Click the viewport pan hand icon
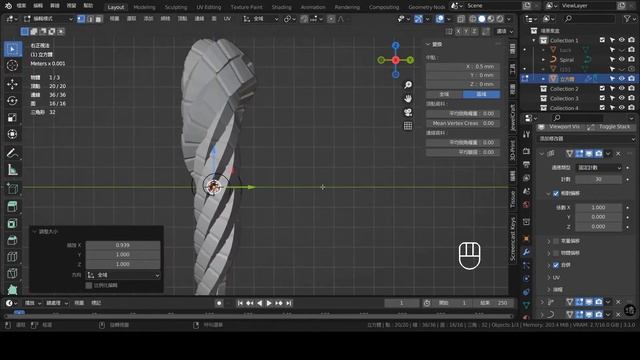Viewport: 640px width, 360px height. click(x=408, y=99)
